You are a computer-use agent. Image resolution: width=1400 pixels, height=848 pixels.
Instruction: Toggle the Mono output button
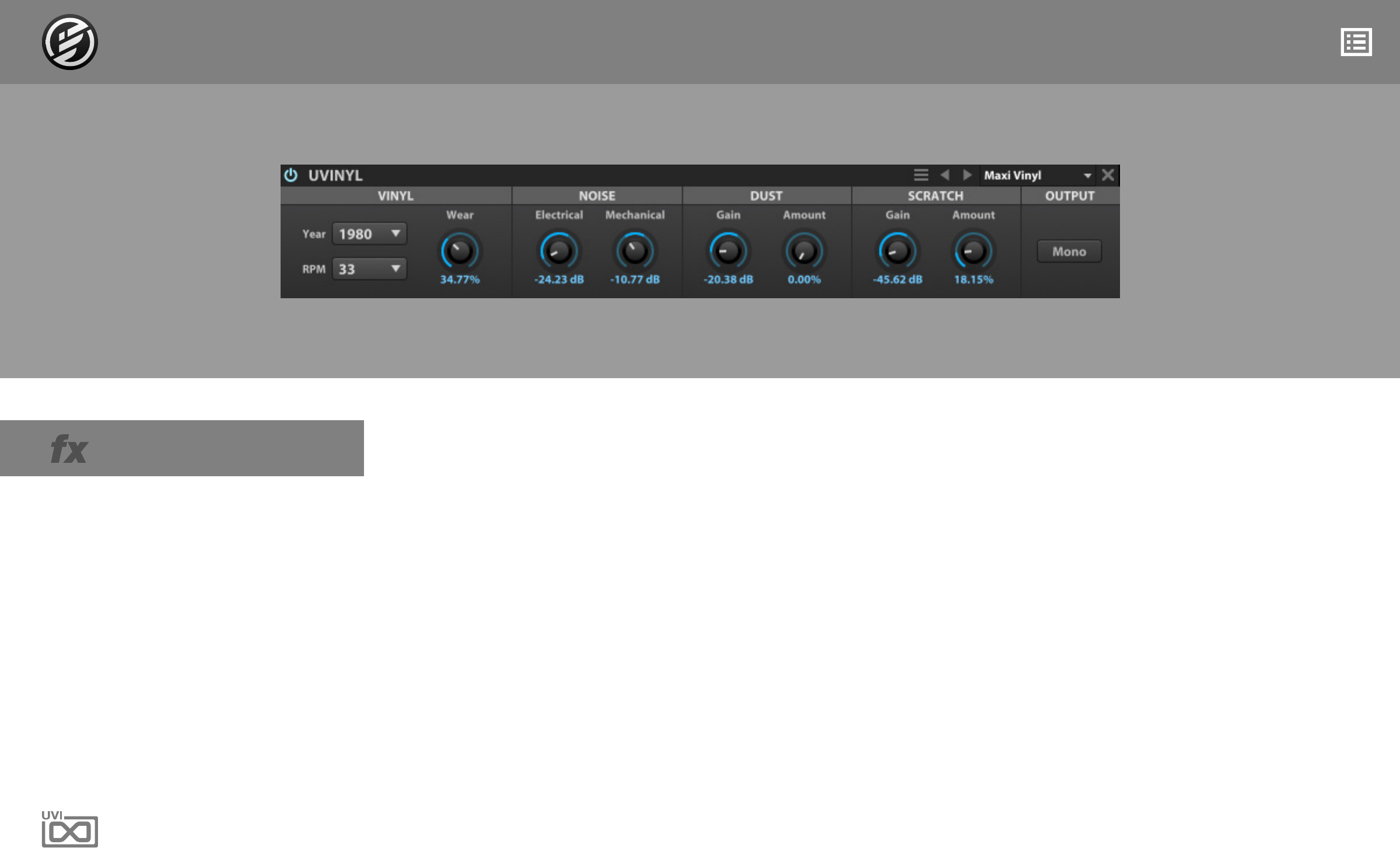point(1069,252)
